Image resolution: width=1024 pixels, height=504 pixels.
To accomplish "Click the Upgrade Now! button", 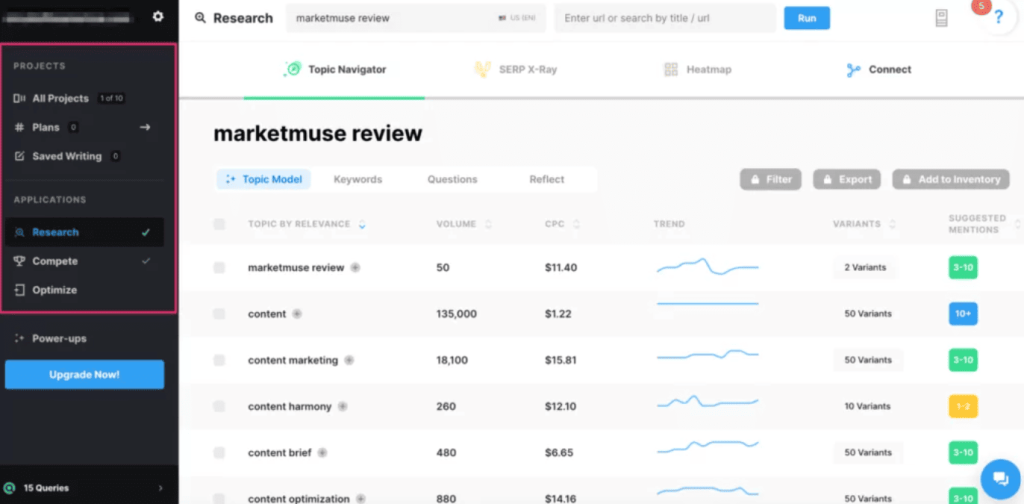I will click(84, 374).
